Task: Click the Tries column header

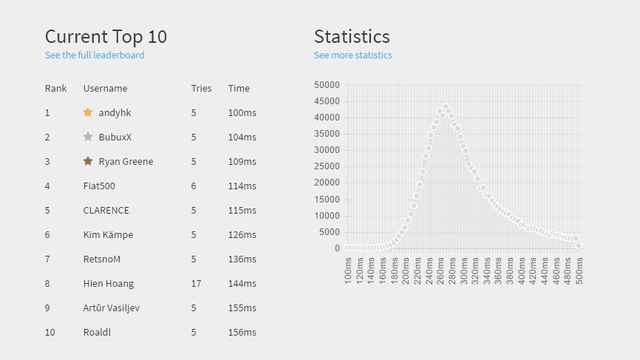Action: click(201, 89)
